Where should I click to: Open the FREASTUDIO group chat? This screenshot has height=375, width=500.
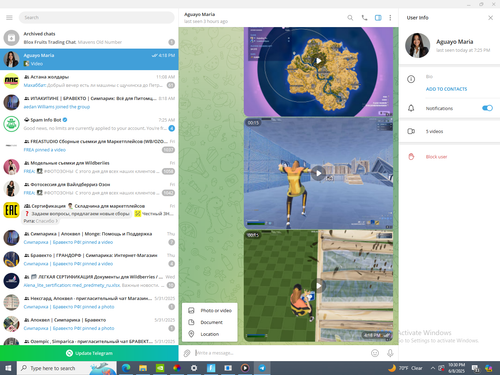point(89,146)
